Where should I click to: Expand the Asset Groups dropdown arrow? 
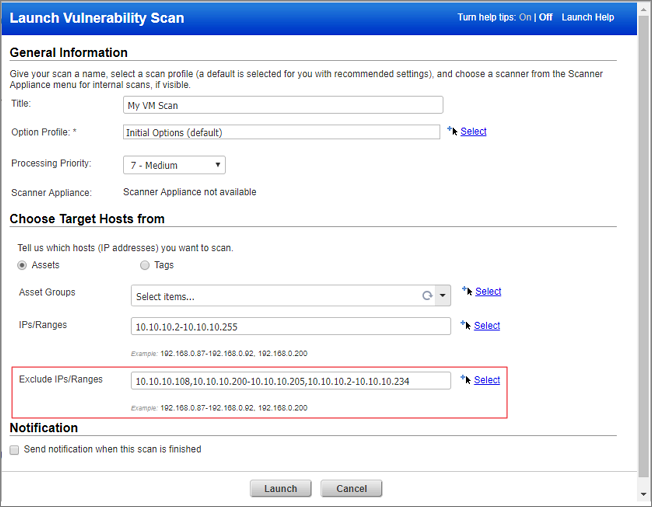coord(442,296)
